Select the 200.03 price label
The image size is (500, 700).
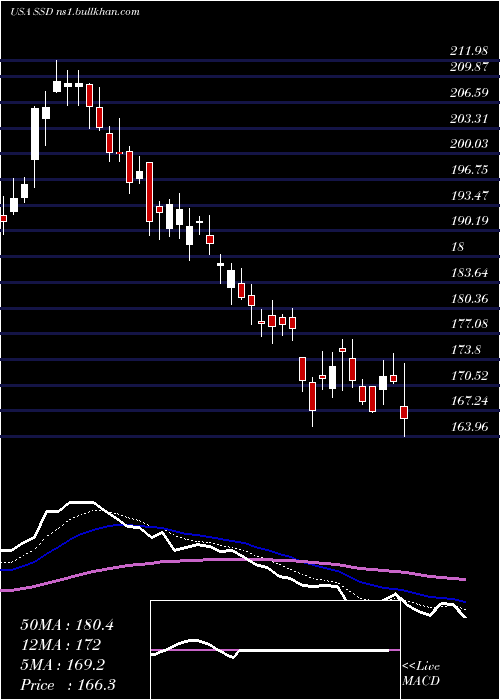[469, 144]
